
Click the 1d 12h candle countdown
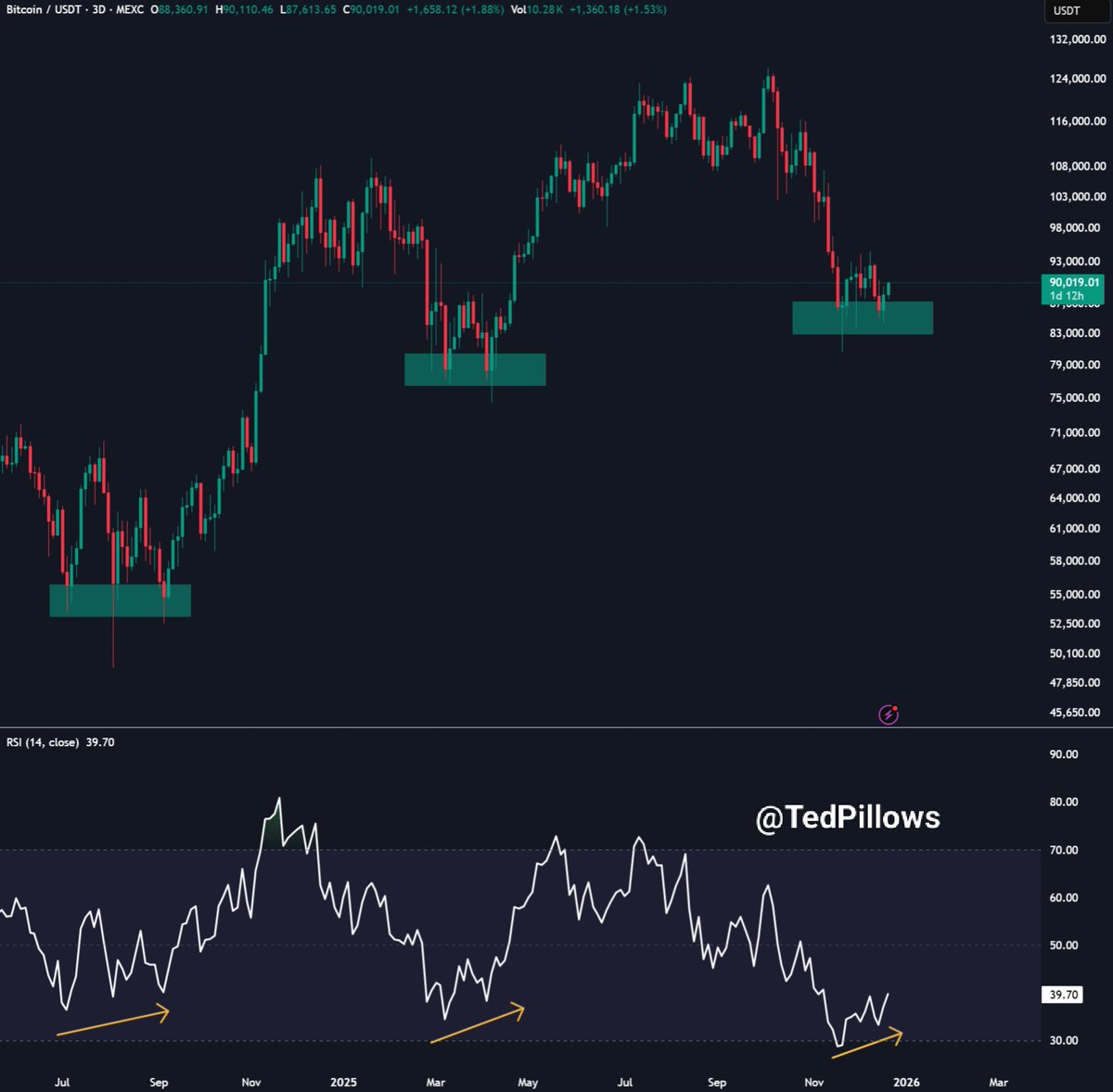(1068, 294)
